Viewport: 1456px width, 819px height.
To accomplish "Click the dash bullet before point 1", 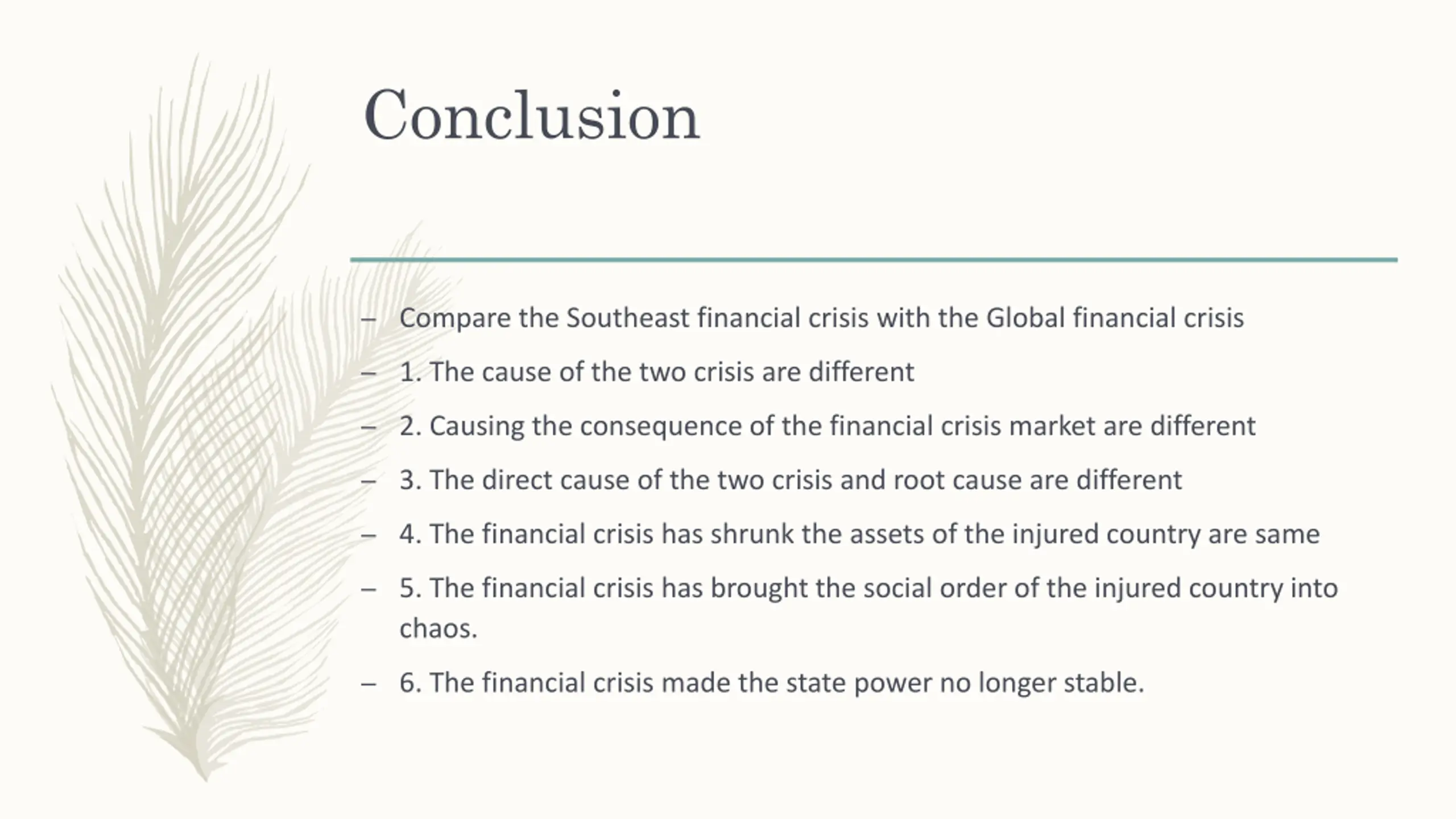I will [369, 374].
